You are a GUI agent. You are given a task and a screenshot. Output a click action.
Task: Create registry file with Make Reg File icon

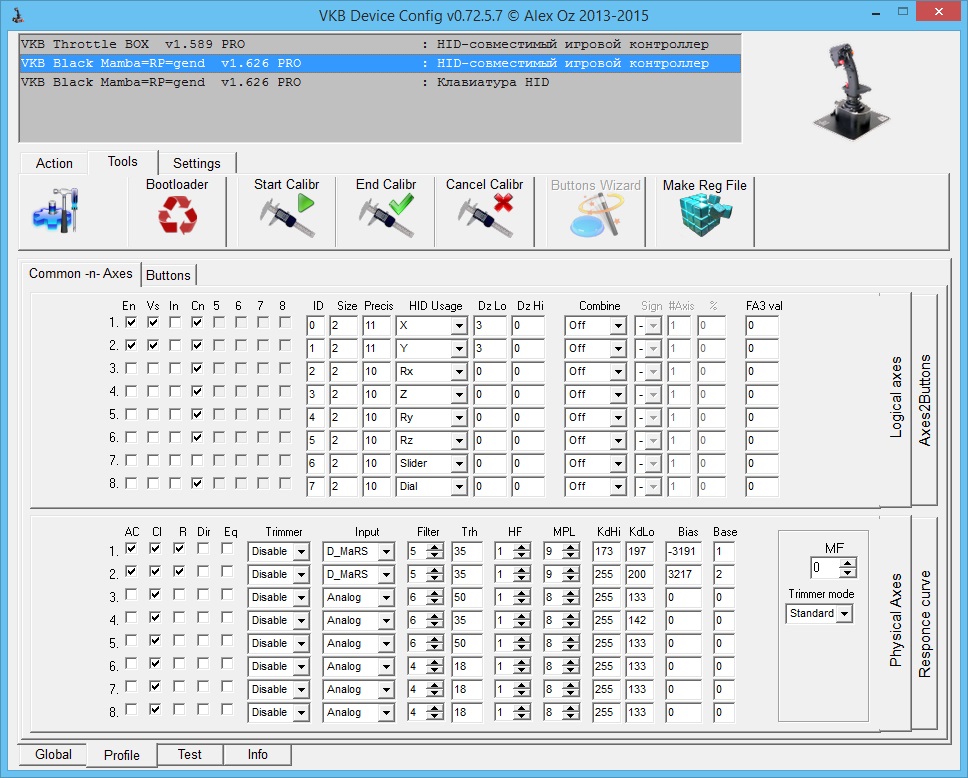tap(705, 215)
